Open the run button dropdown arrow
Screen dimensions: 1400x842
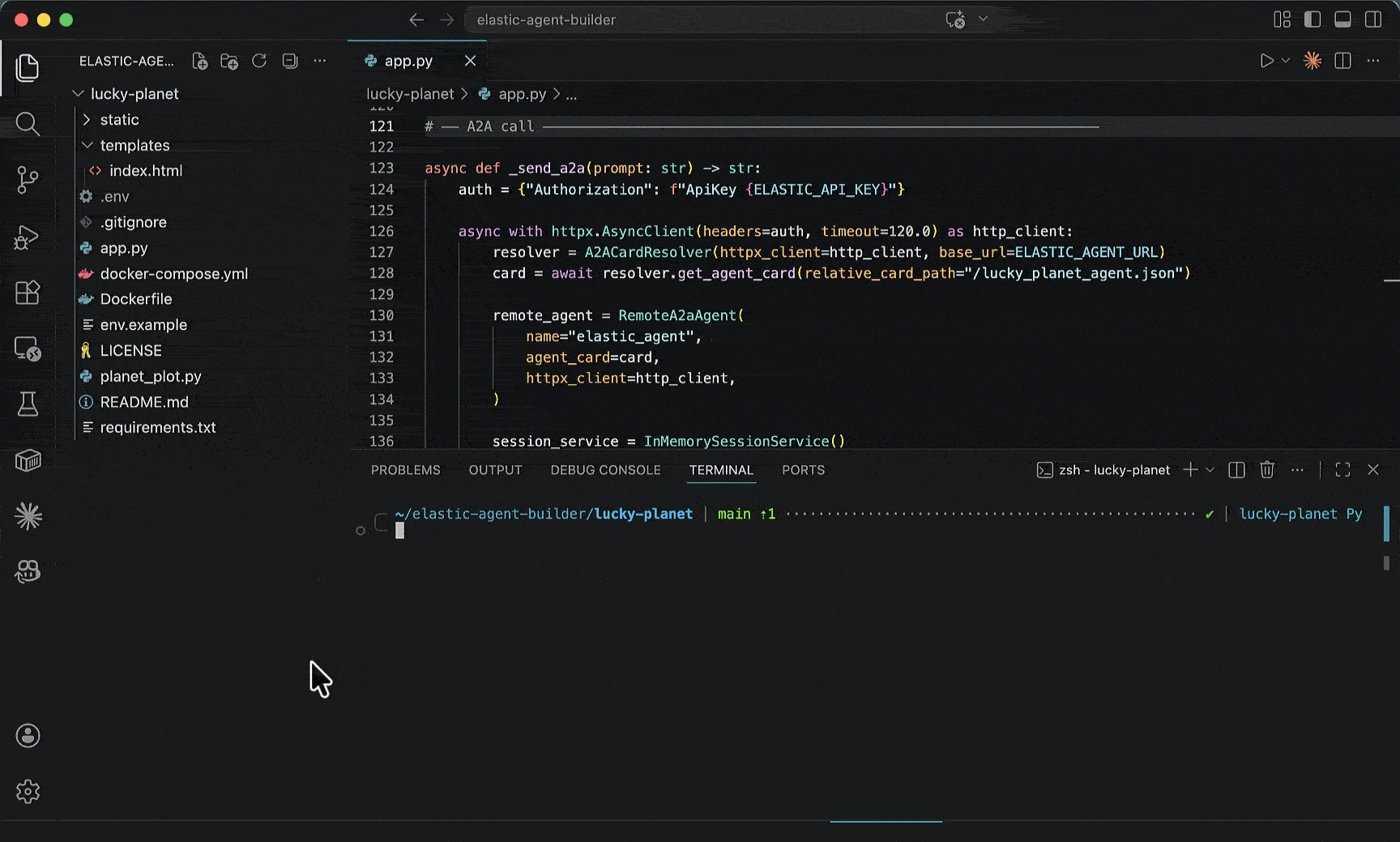pos(1285,61)
